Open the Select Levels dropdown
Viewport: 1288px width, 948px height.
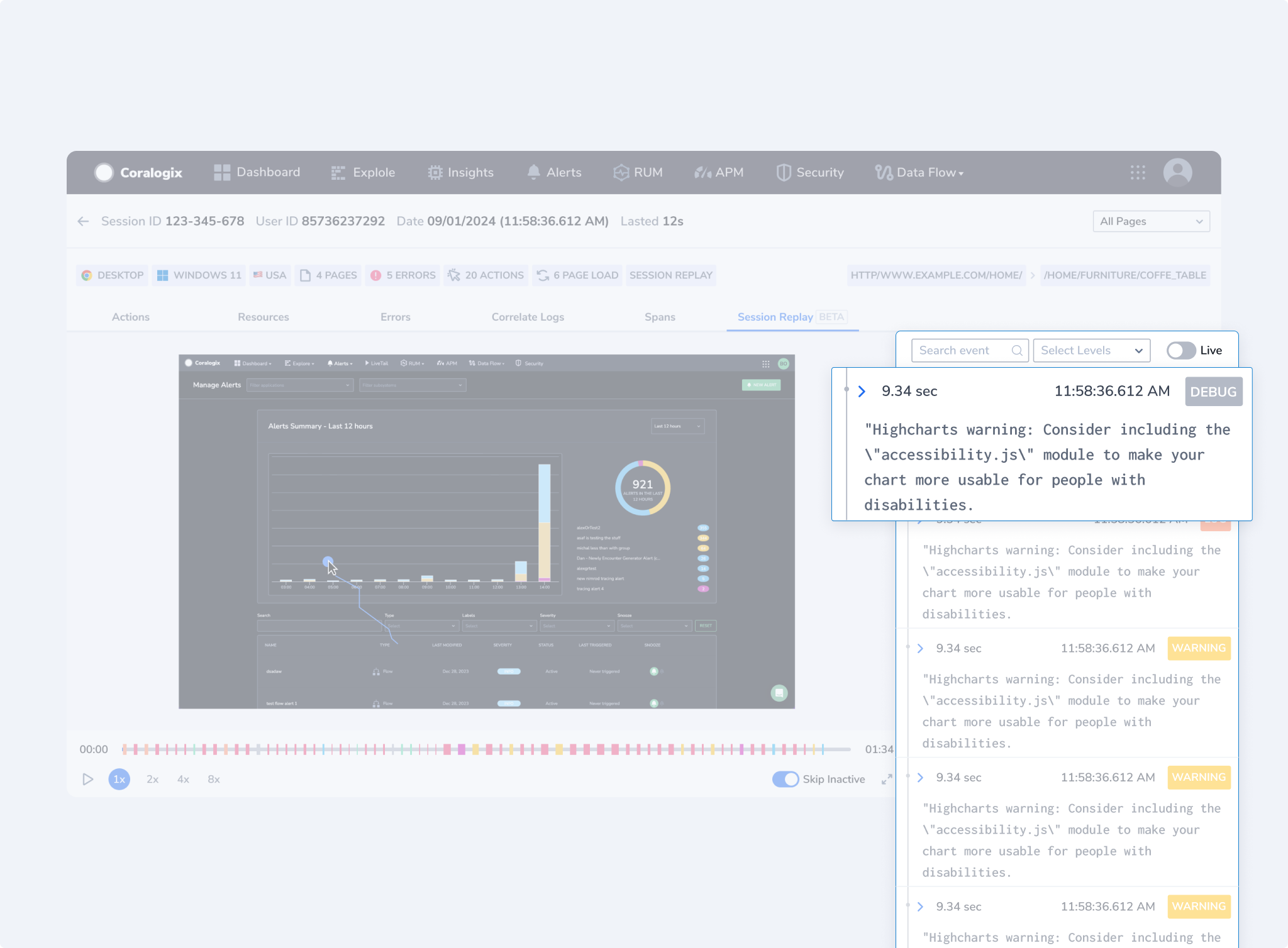tap(1092, 351)
